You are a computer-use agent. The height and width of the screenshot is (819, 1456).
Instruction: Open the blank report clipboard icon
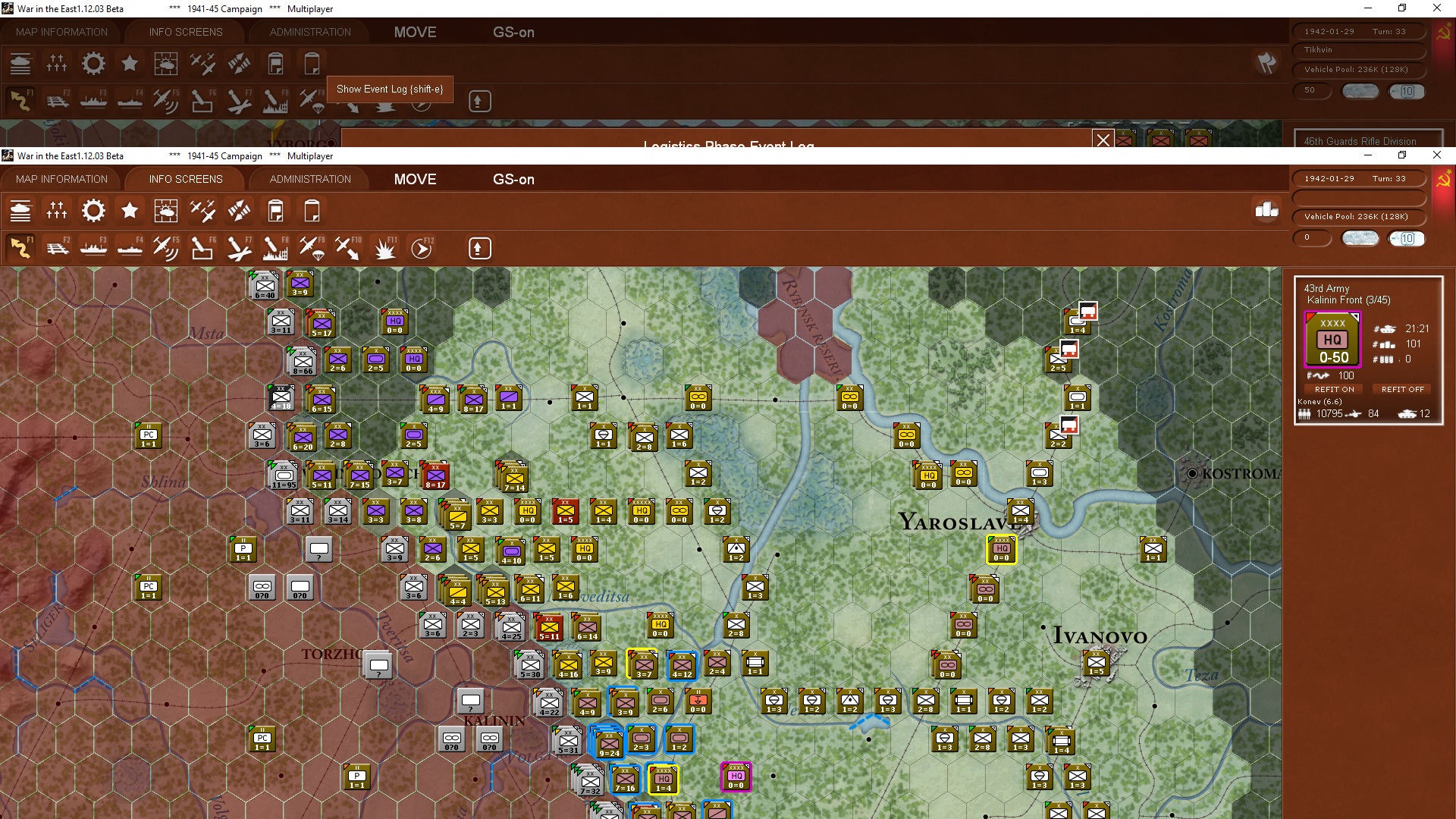312,211
